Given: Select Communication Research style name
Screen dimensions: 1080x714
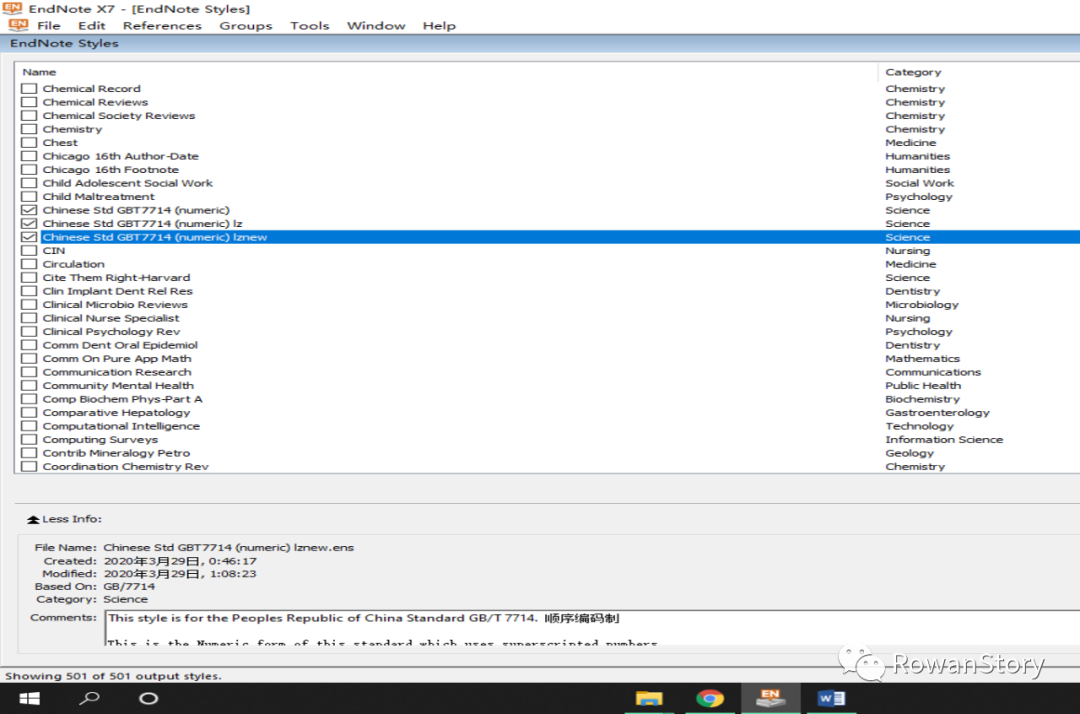Looking at the screenshot, I should pos(117,372).
